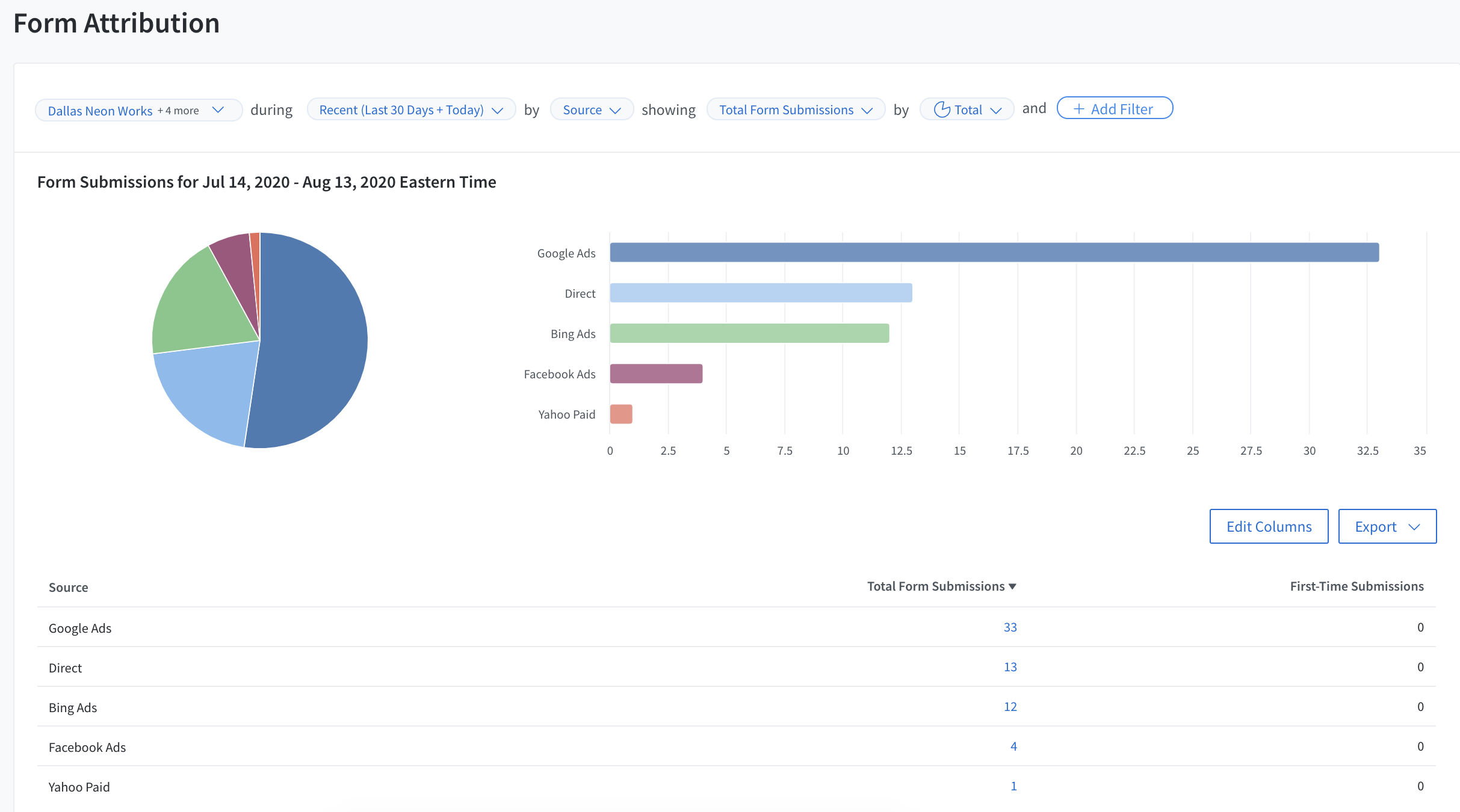The image size is (1460, 812).
Task: Open the Bing Ads submissions count 12
Action: point(1010,707)
